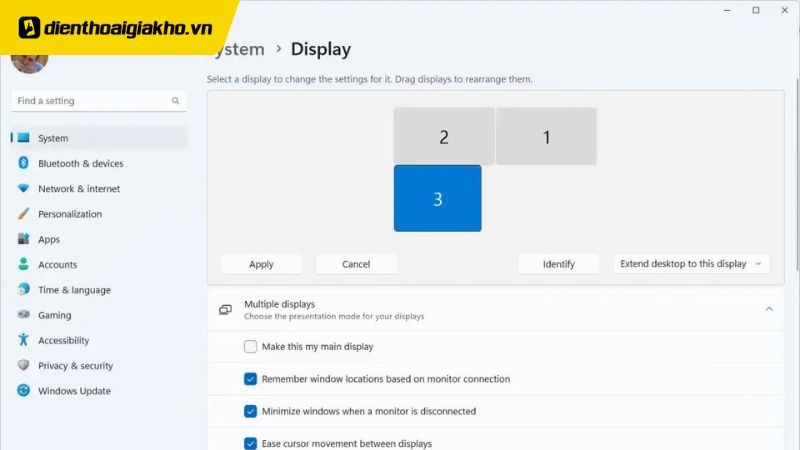The height and width of the screenshot is (450, 800).
Task: Select blue display 3 in arrangement
Action: point(437,198)
